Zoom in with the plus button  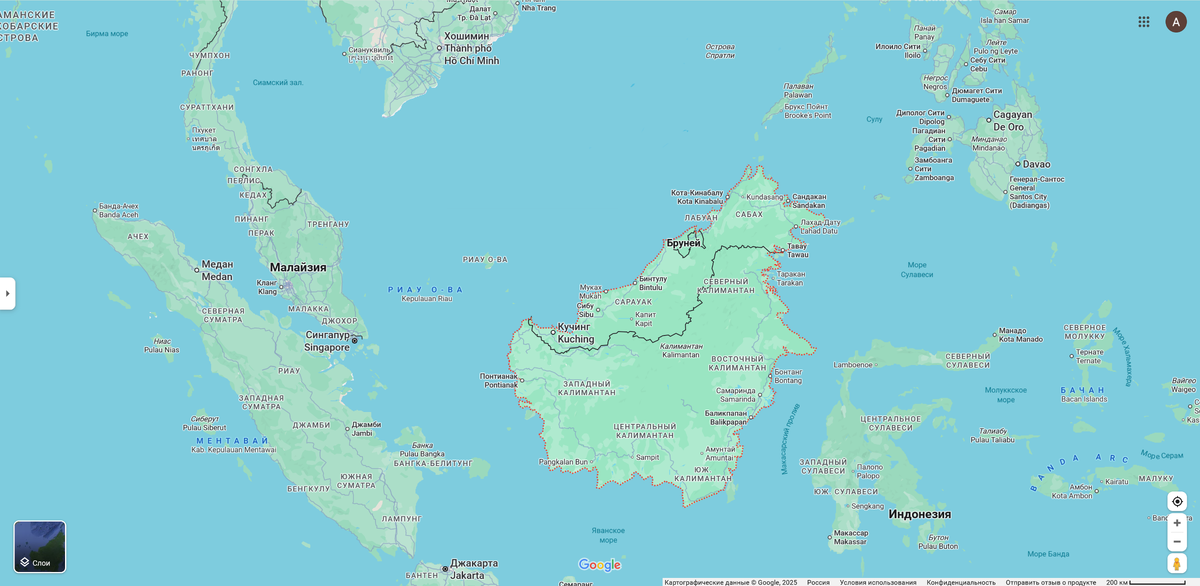pyautogui.click(x=1177, y=523)
